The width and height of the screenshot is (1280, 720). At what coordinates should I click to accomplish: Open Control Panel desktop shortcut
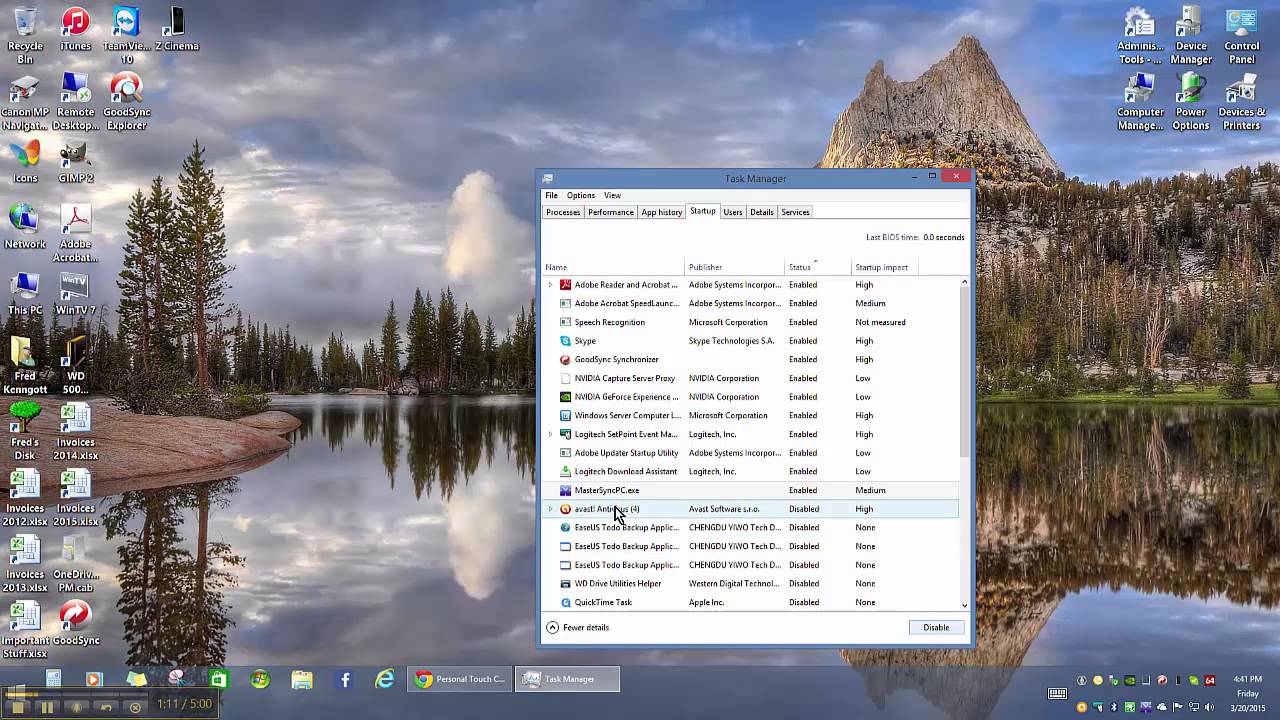1241,36
